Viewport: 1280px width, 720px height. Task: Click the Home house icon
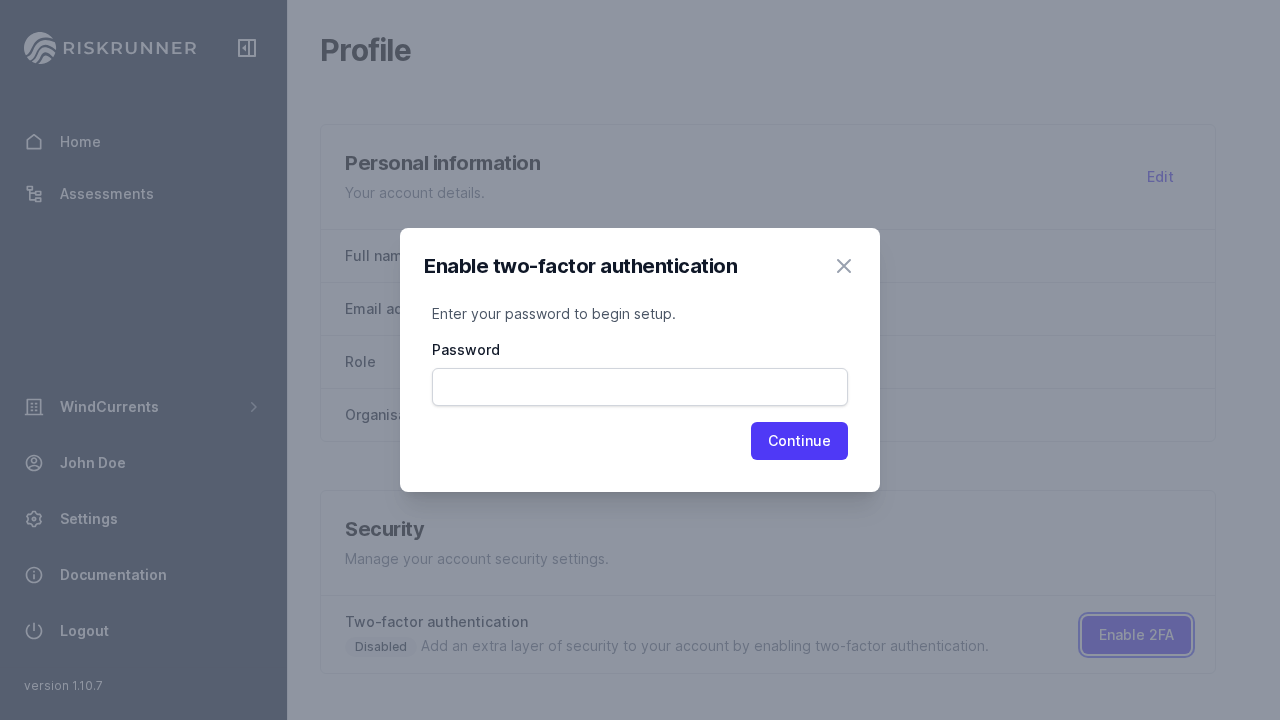click(x=34, y=142)
